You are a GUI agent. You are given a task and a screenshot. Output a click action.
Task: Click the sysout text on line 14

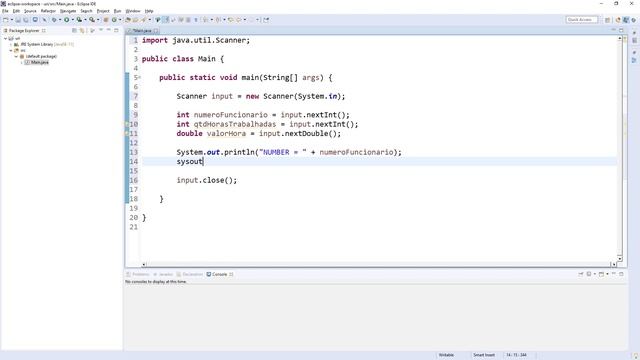[189, 162]
